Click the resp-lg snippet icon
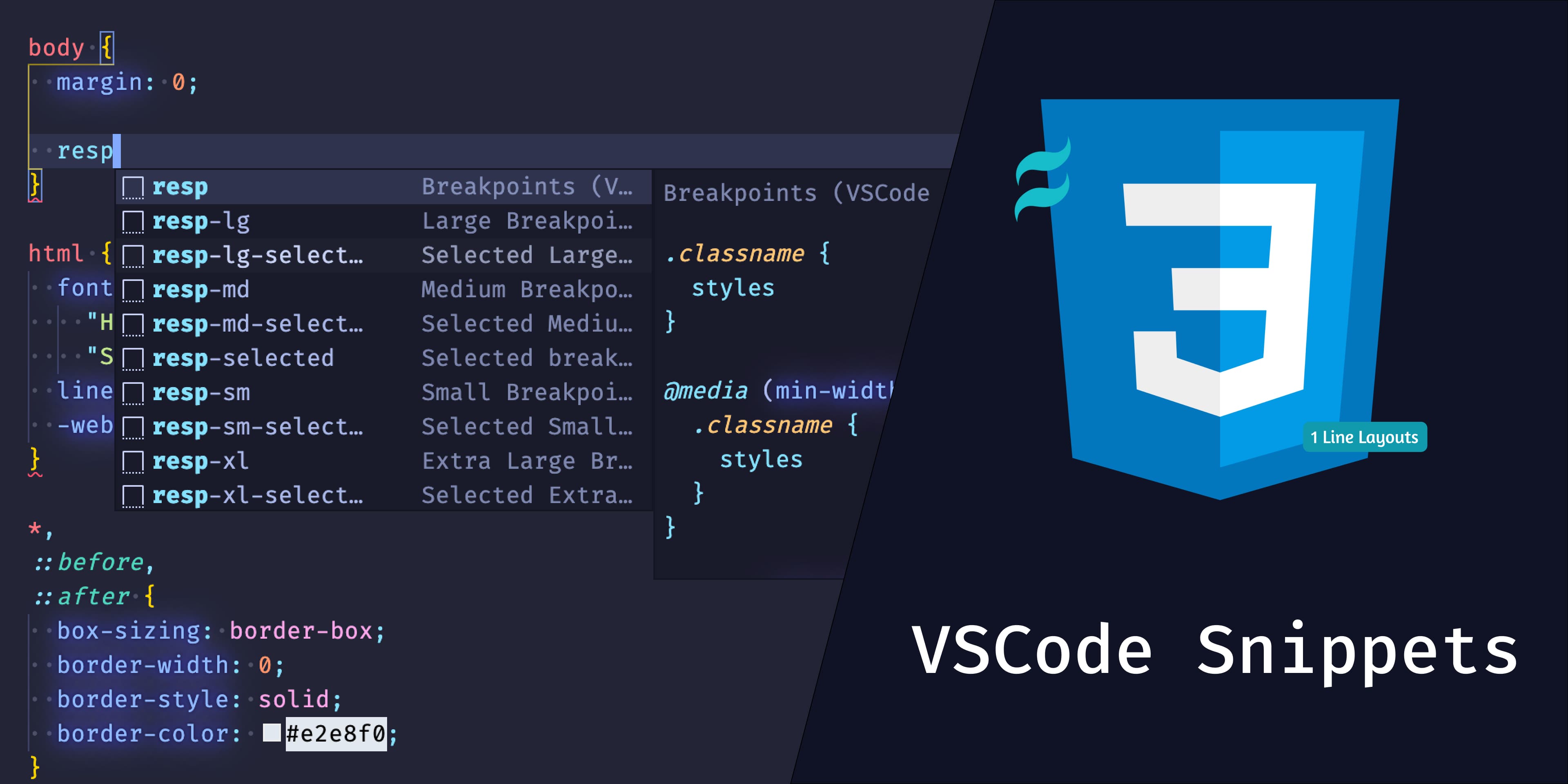 tap(133, 221)
